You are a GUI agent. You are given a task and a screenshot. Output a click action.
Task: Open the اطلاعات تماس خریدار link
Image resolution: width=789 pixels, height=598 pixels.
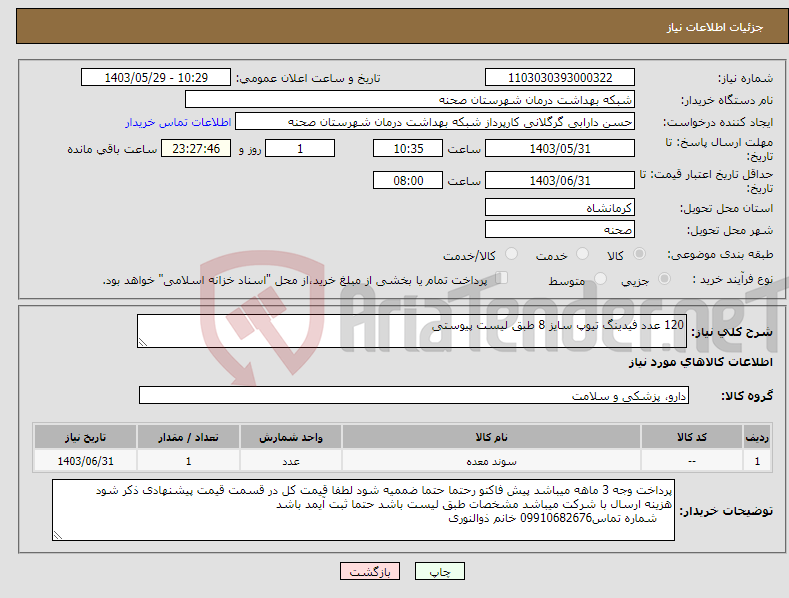tap(178, 122)
